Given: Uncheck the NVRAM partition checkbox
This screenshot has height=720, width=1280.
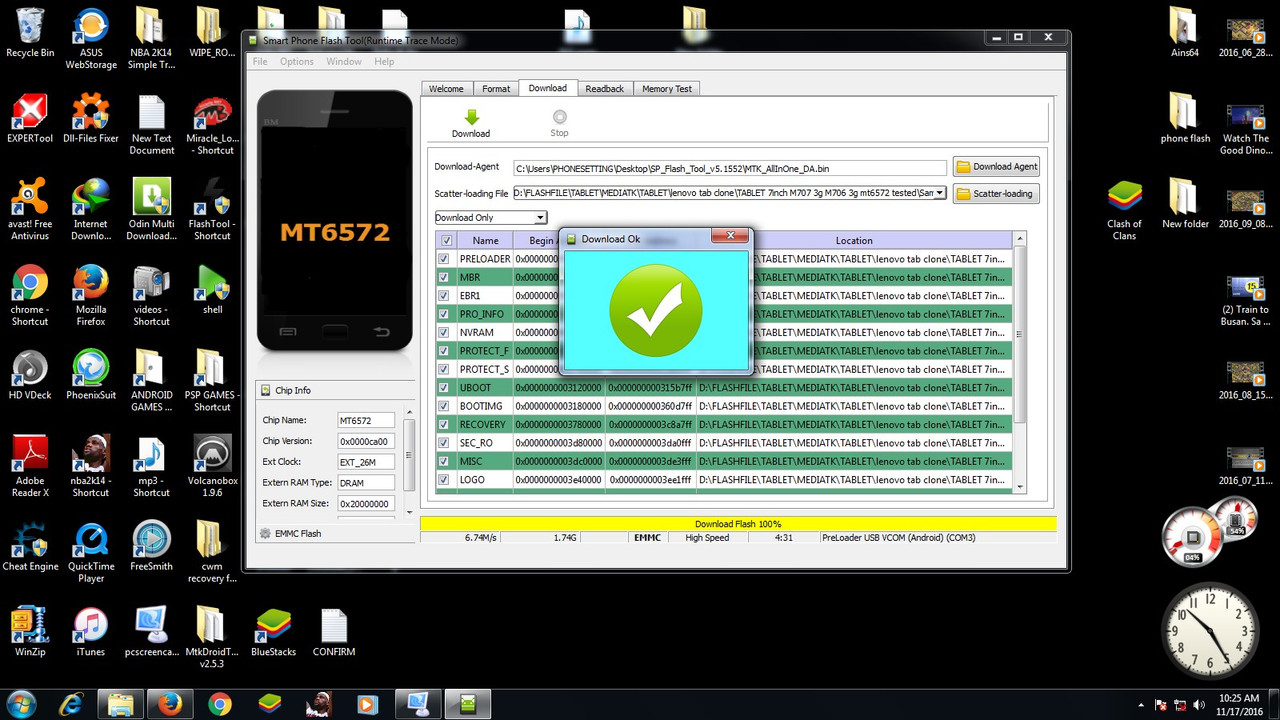Looking at the screenshot, I should tap(444, 332).
